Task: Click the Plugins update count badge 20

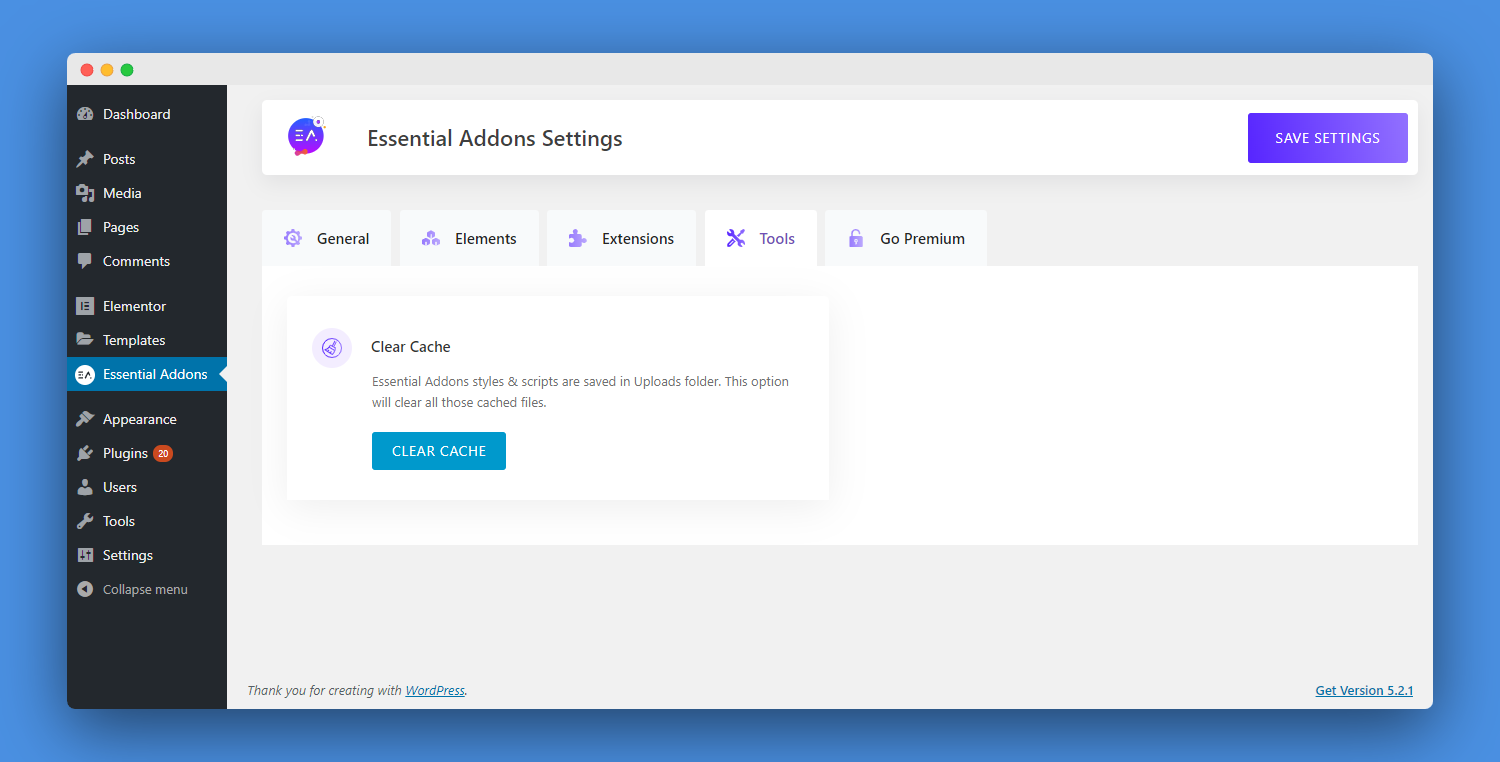Action: click(x=163, y=453)
